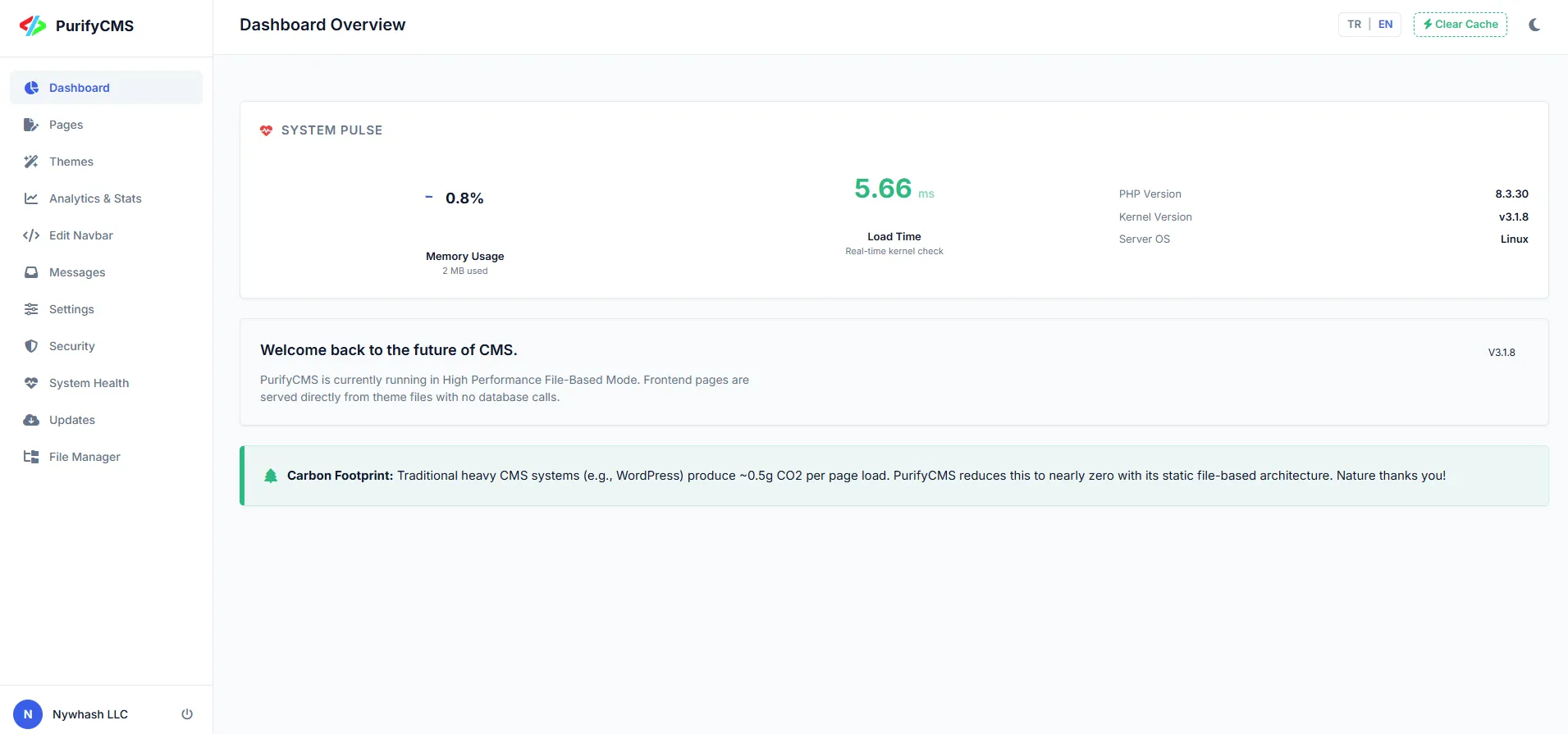Go to Themes section
The width and height of the screenshot is (1568, 734).
pos(106,162)
